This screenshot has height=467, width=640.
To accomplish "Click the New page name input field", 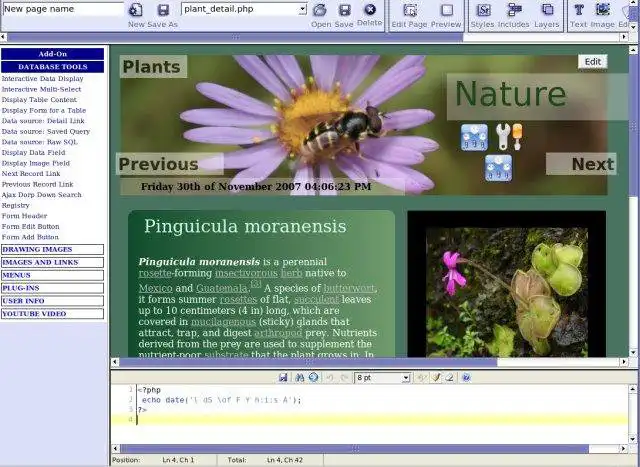I will tap(61, 9).
